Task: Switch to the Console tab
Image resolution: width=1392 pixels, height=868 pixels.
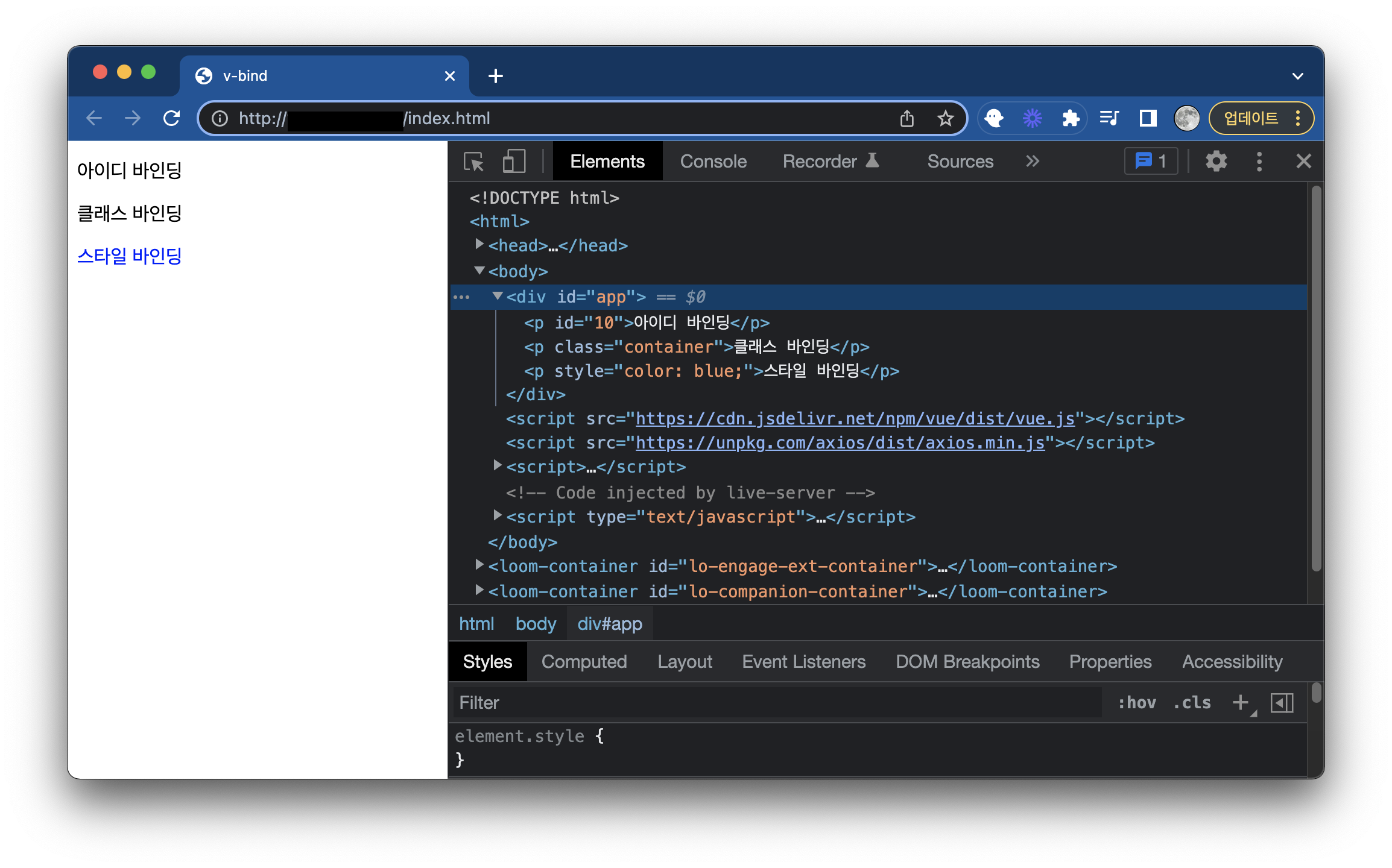Action: tap(713, 162)
